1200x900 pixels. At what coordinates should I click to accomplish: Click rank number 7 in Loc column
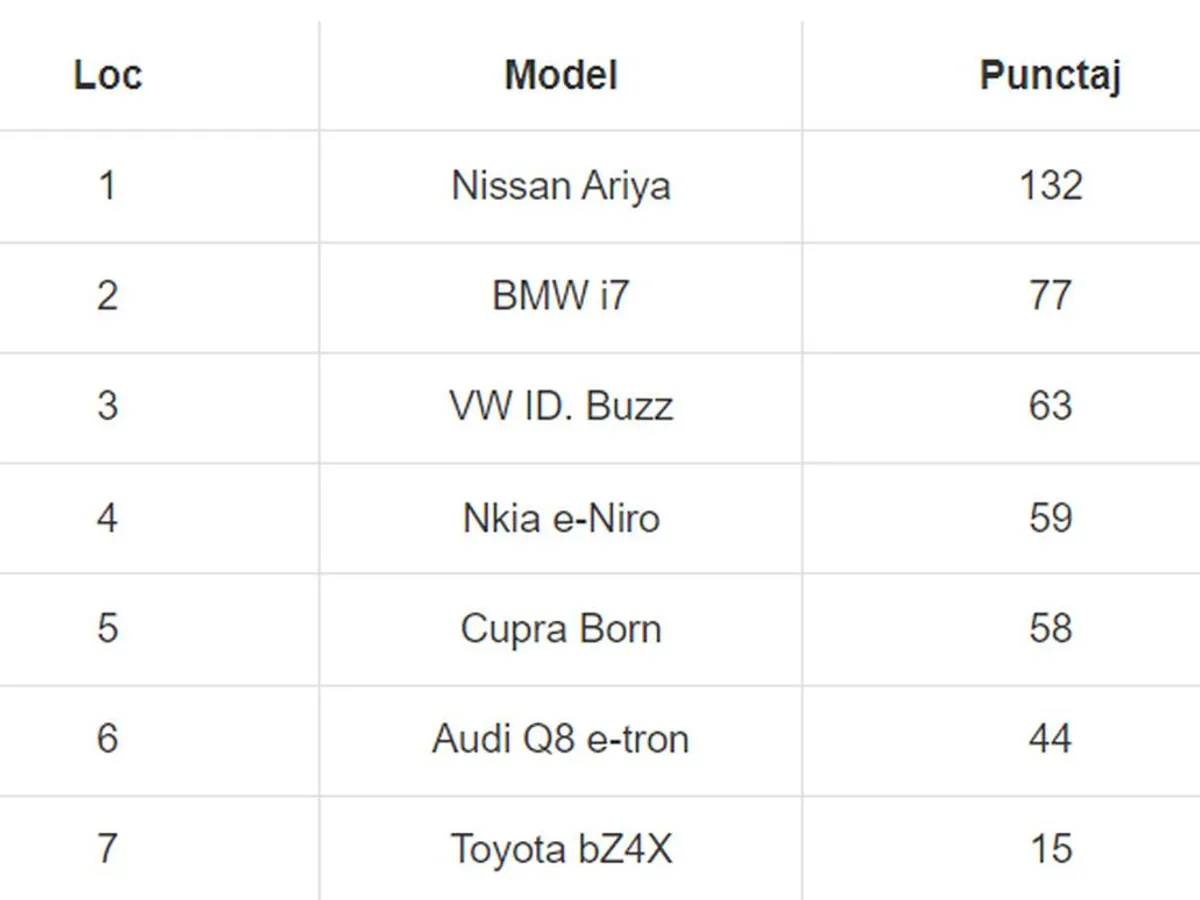point(107,850)
